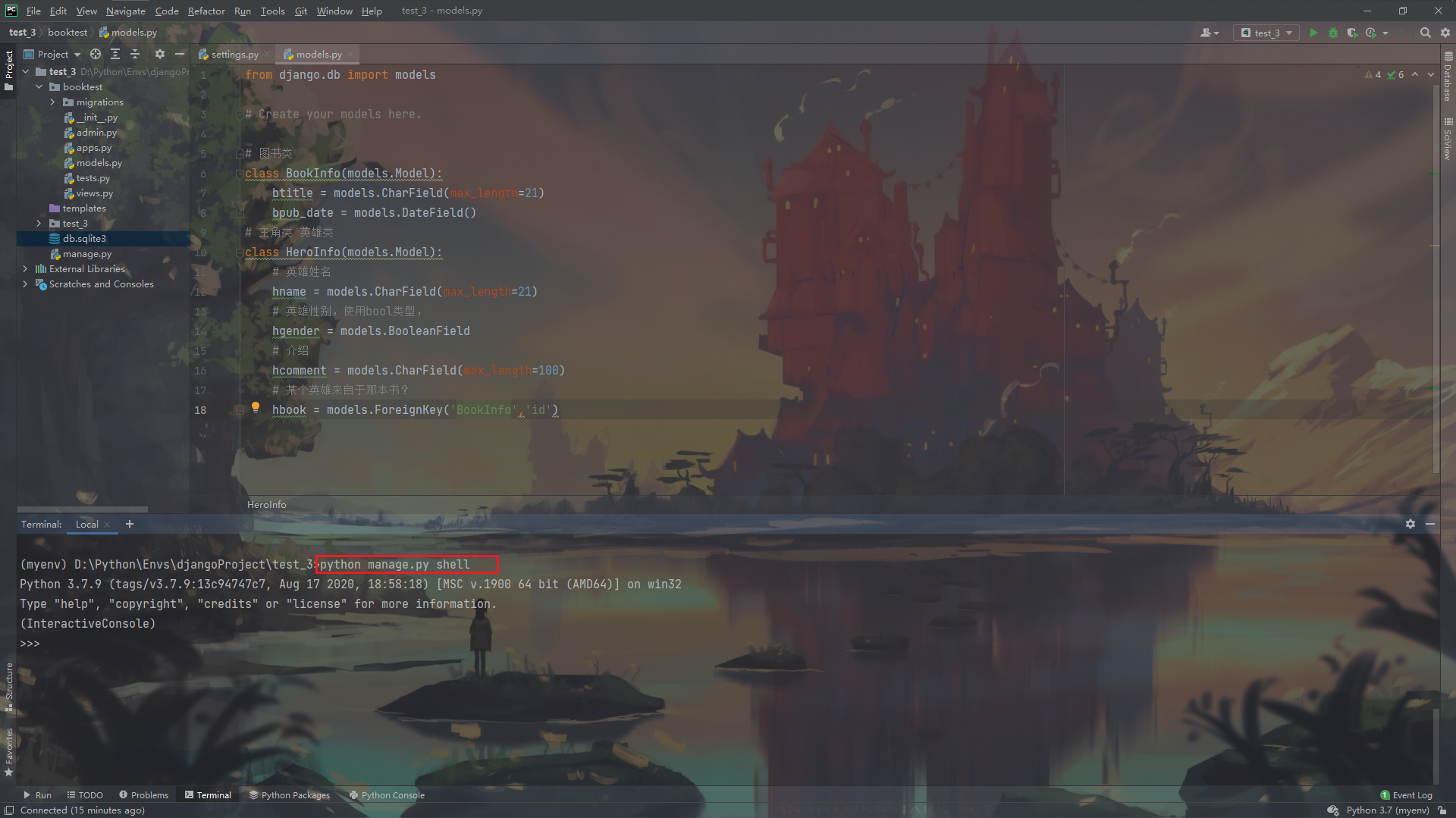Open Terminal settings gear
Screen dimensions: 1456x818
(x=1410, y=524)
